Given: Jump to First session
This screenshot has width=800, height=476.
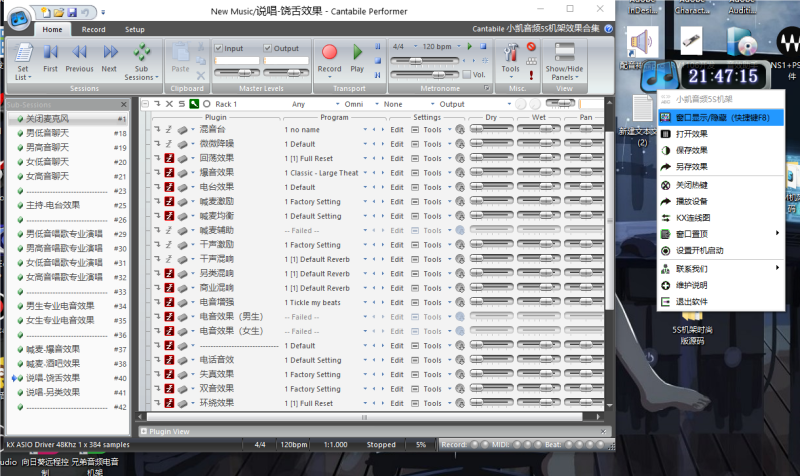Looking at the screenshot, I should 51,52.
